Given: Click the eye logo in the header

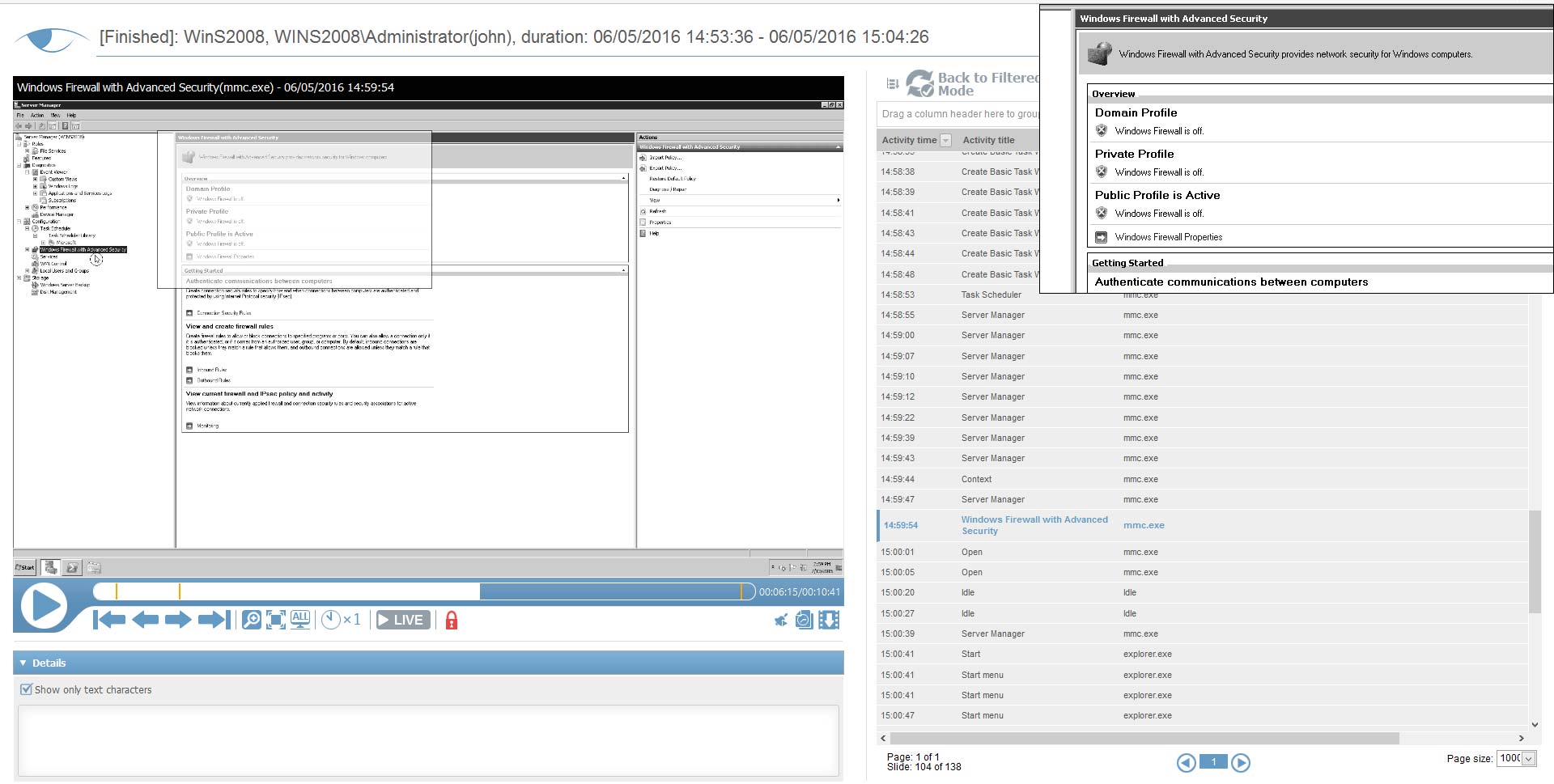Looking at the screenshot, I should coord(51,39).
